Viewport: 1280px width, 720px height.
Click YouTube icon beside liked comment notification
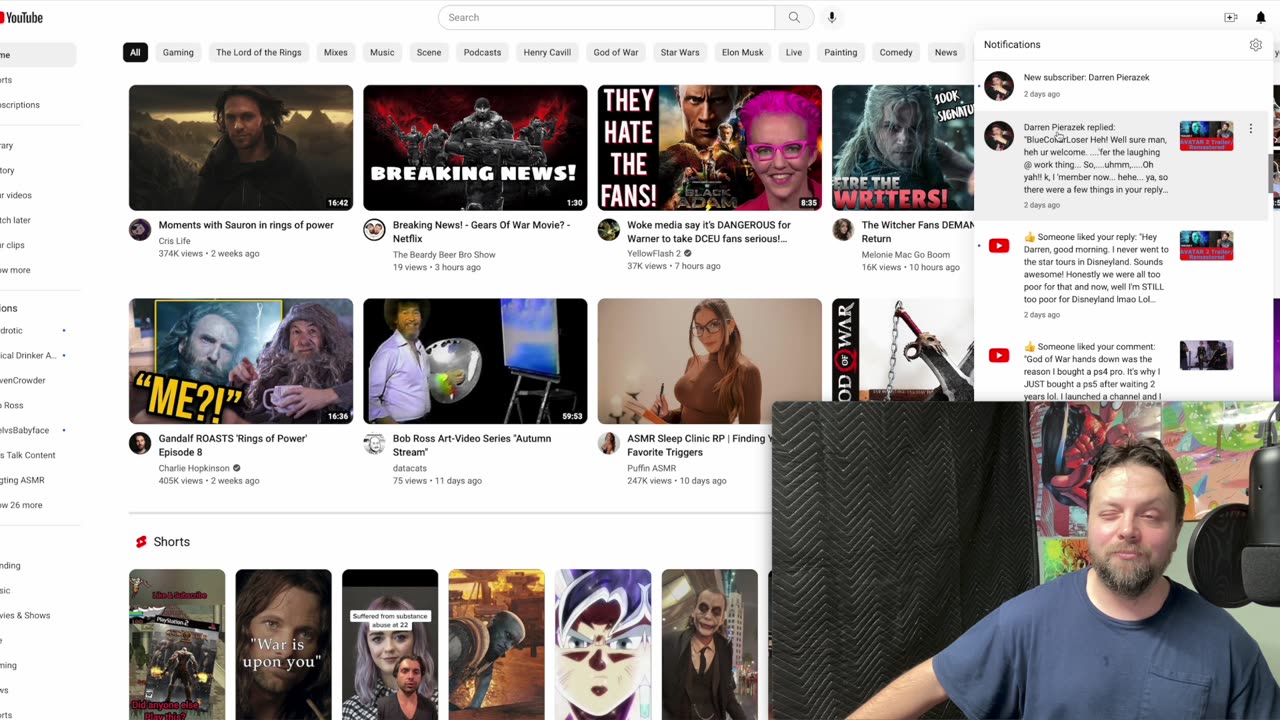pyautogui.click(x=999, y=355)
